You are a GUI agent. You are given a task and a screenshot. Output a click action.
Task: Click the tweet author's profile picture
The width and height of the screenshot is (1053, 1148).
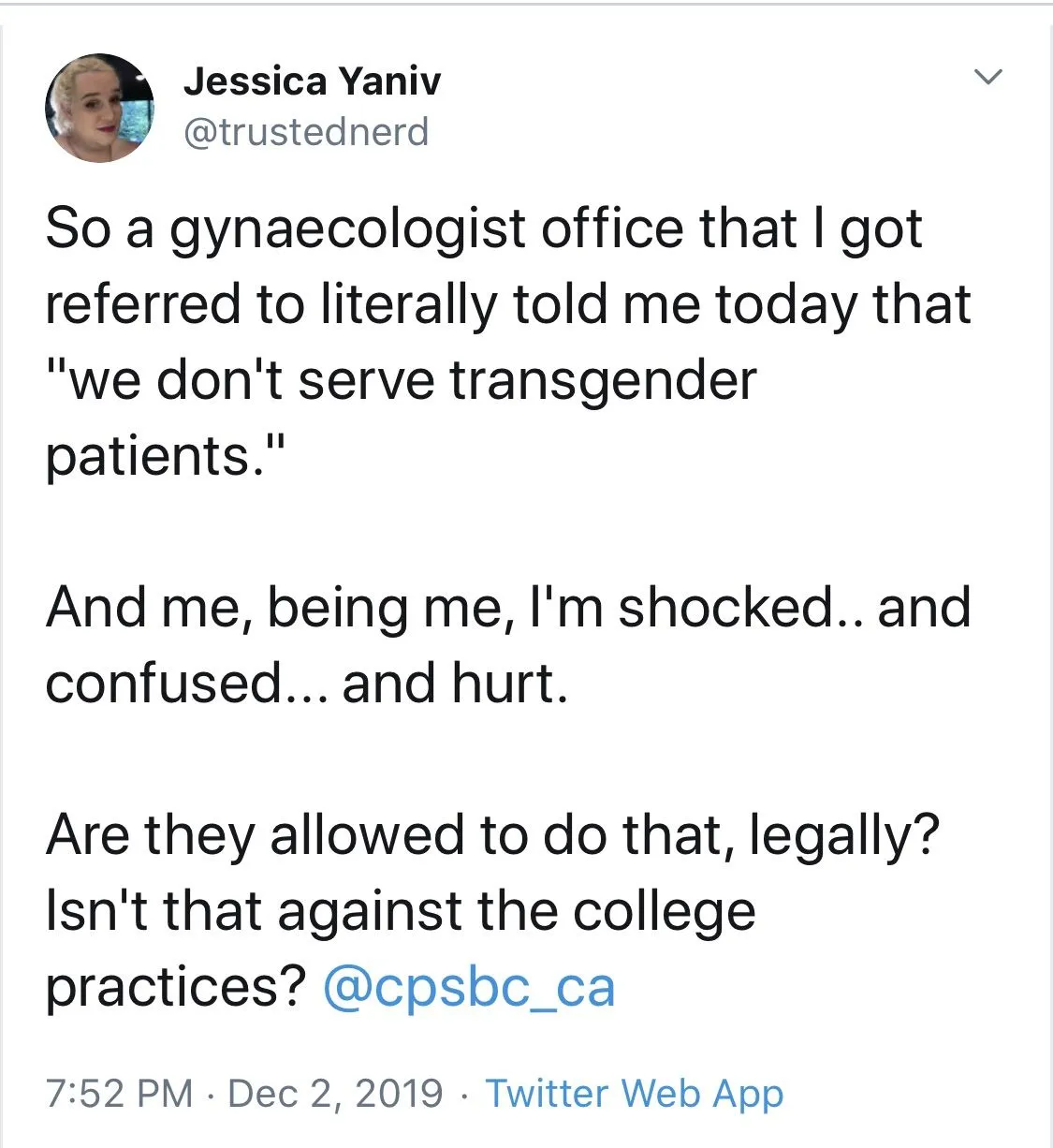99,108
